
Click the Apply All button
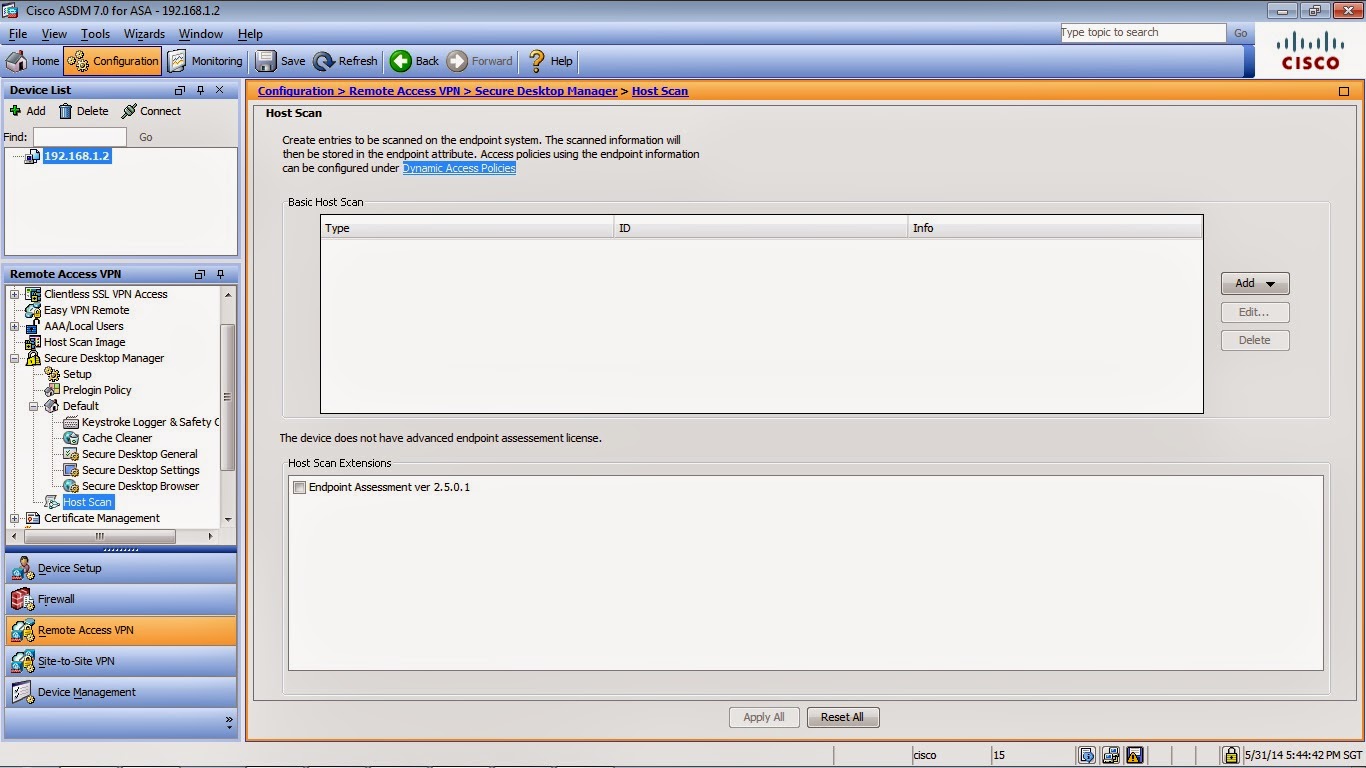pos(764,717)
